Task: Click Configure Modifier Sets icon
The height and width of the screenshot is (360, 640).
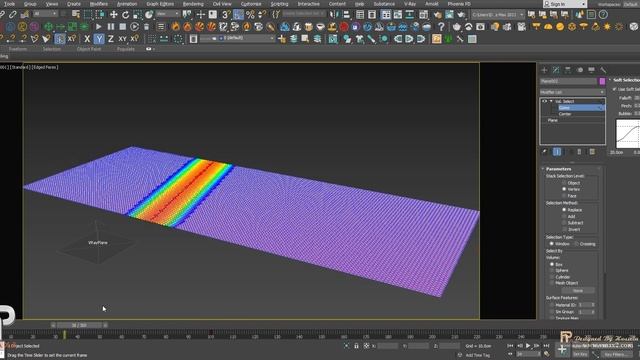Action: (592, 152)
